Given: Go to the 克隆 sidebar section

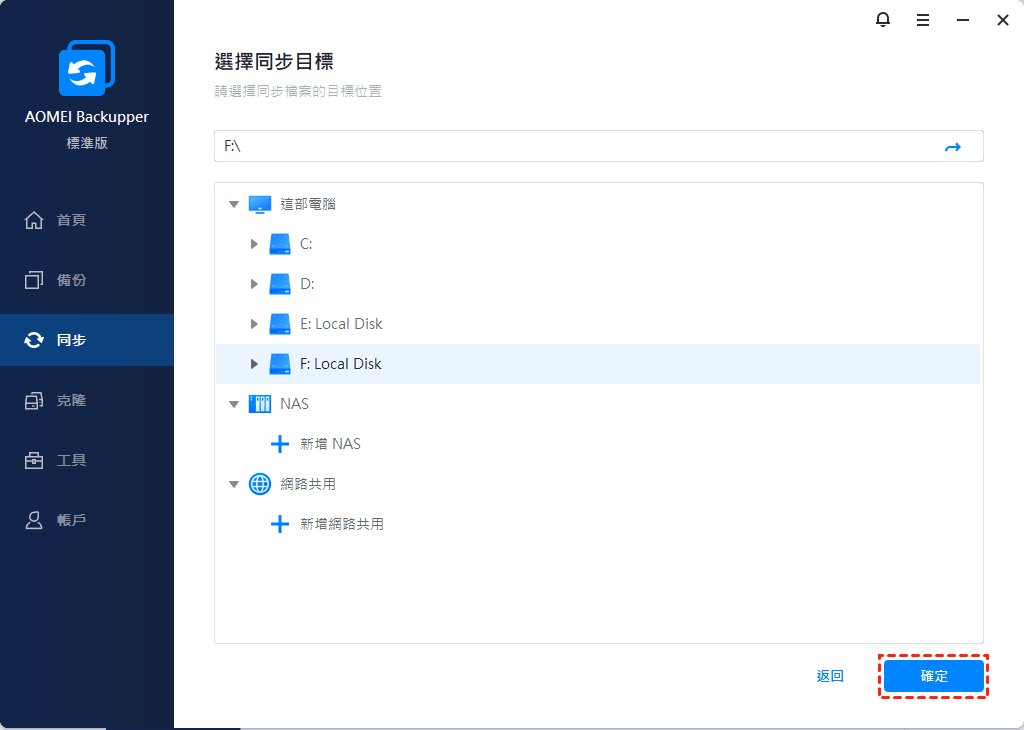Looking at the screenshot, I should (x=71, y=400).
